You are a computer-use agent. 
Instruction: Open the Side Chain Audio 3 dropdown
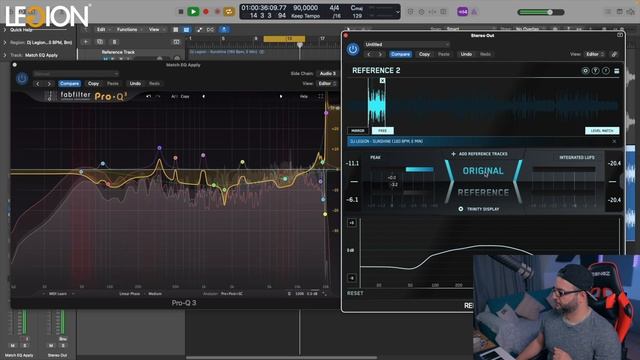click(x=327, y=73)
